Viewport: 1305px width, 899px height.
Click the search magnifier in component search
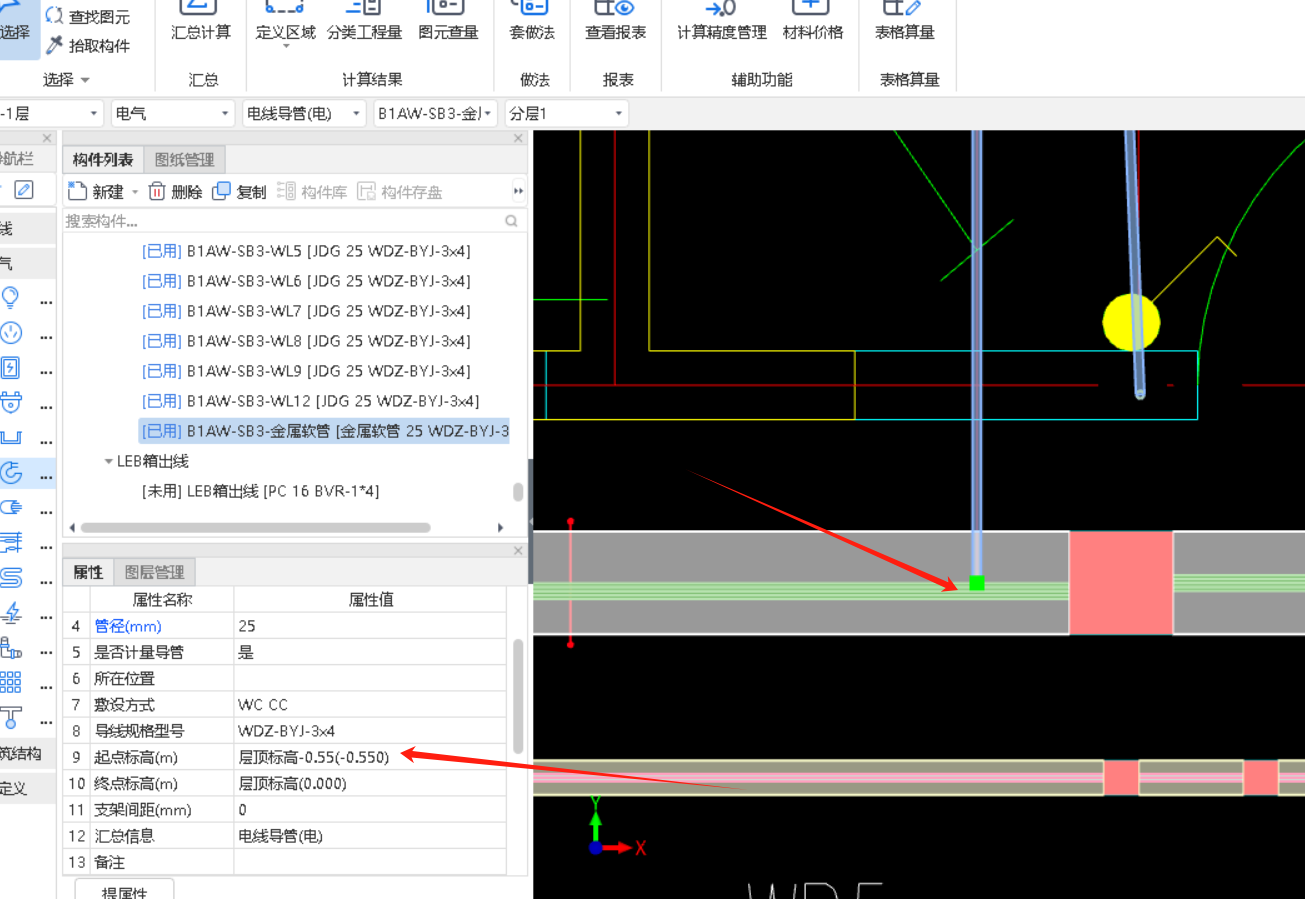[x=511, y=221]
